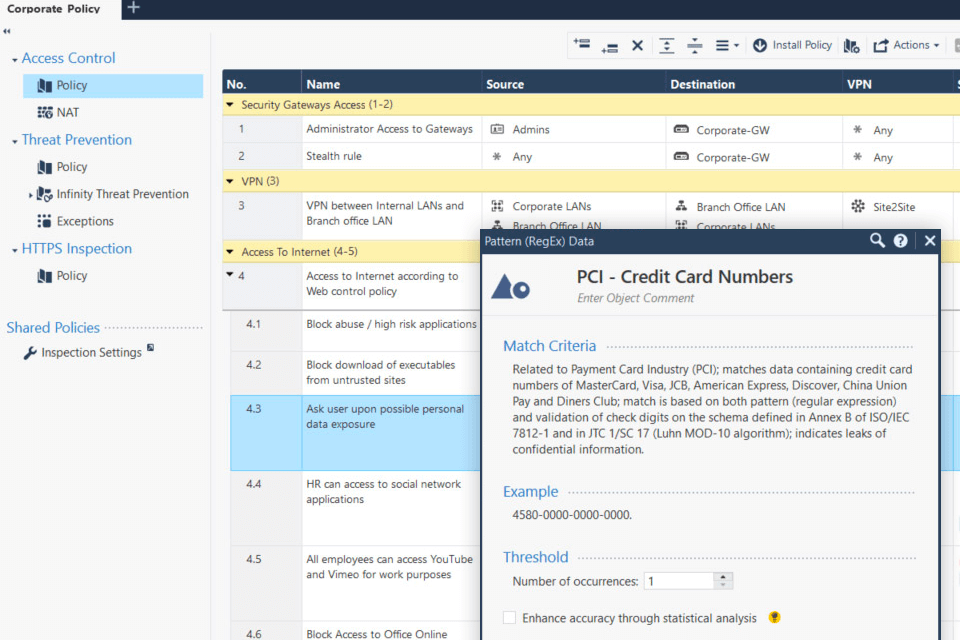
Task: Switch to the Corporate Policy tab
Action: [54, 9]
